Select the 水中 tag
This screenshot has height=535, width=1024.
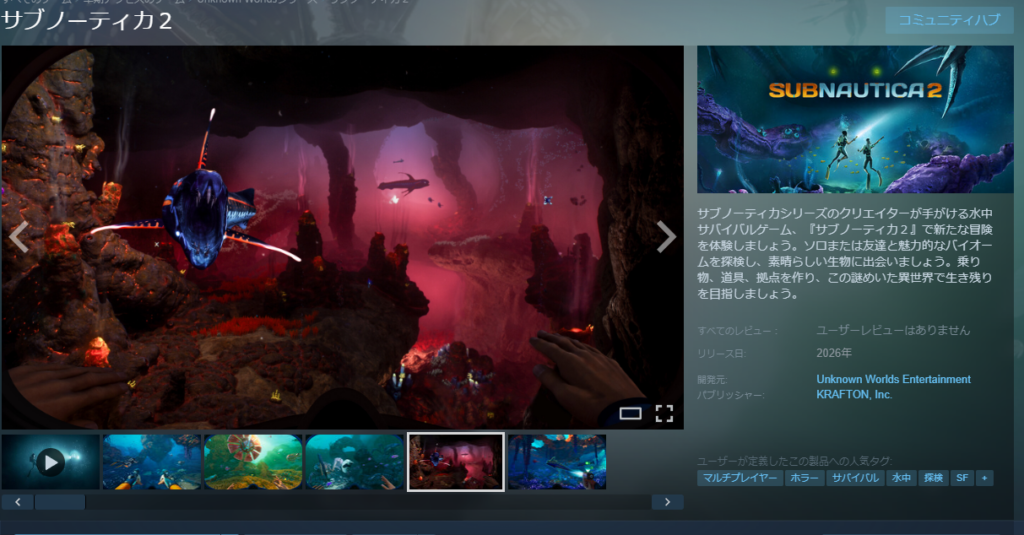point(901,478)
